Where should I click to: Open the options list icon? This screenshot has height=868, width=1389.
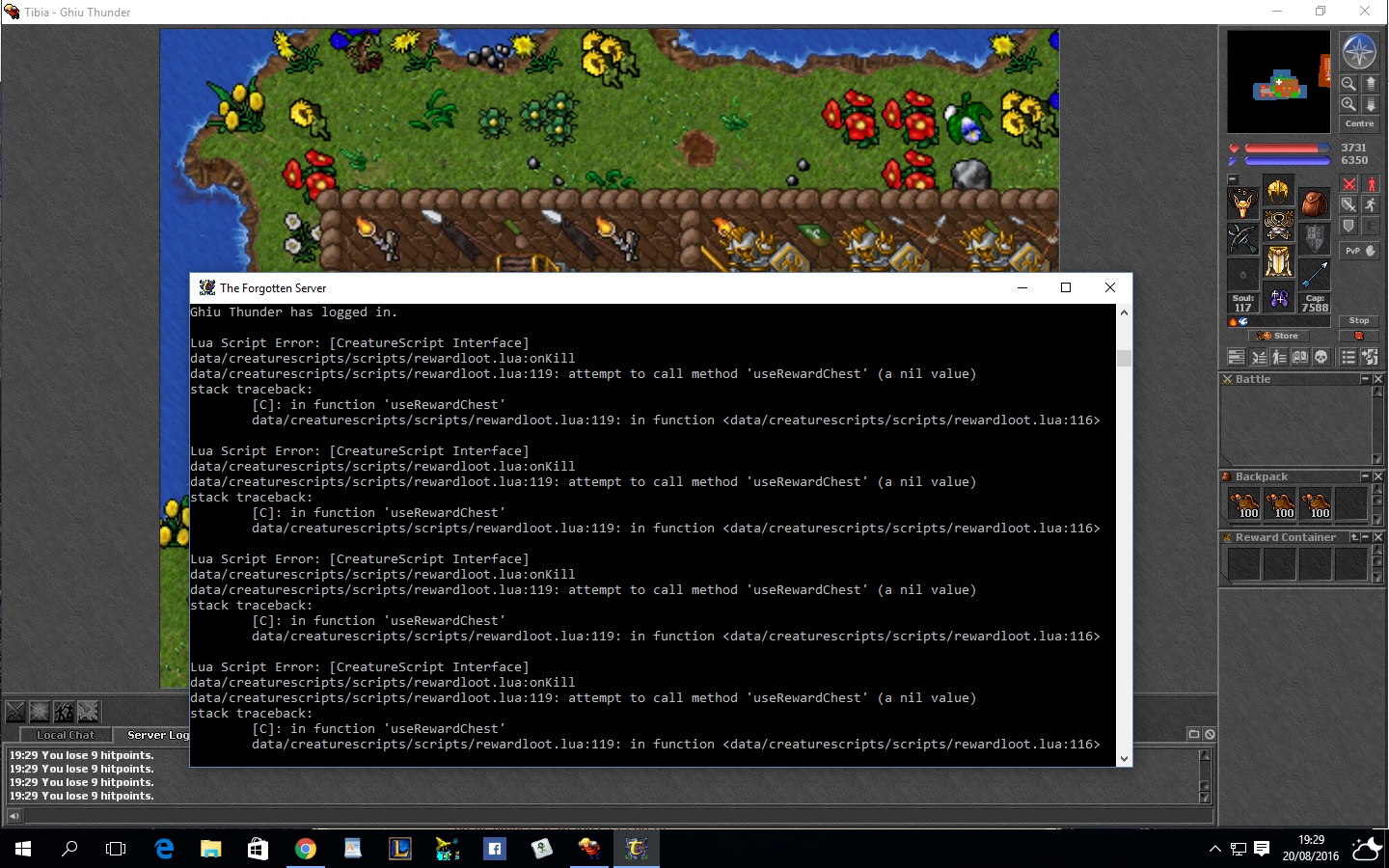click(1348, 357)
